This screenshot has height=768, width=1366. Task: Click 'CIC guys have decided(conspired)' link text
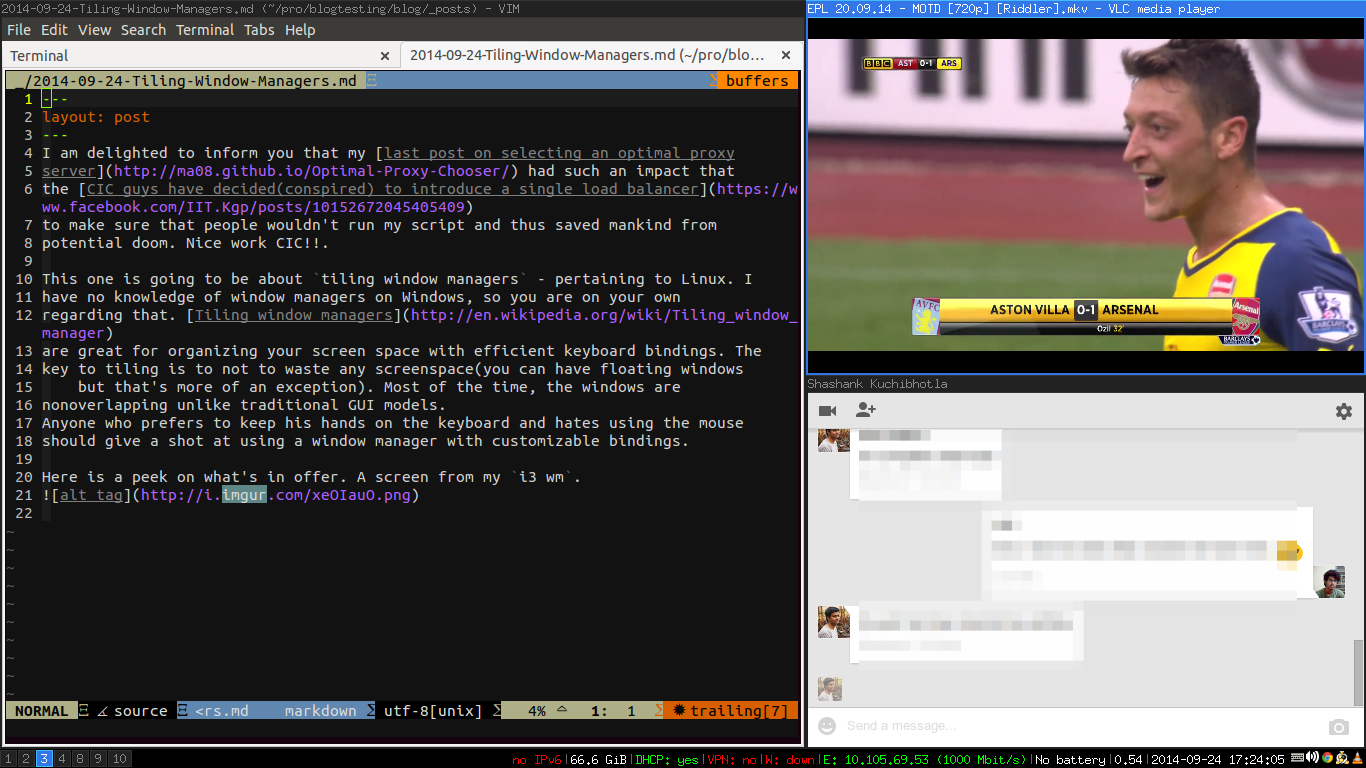point(231,189)
